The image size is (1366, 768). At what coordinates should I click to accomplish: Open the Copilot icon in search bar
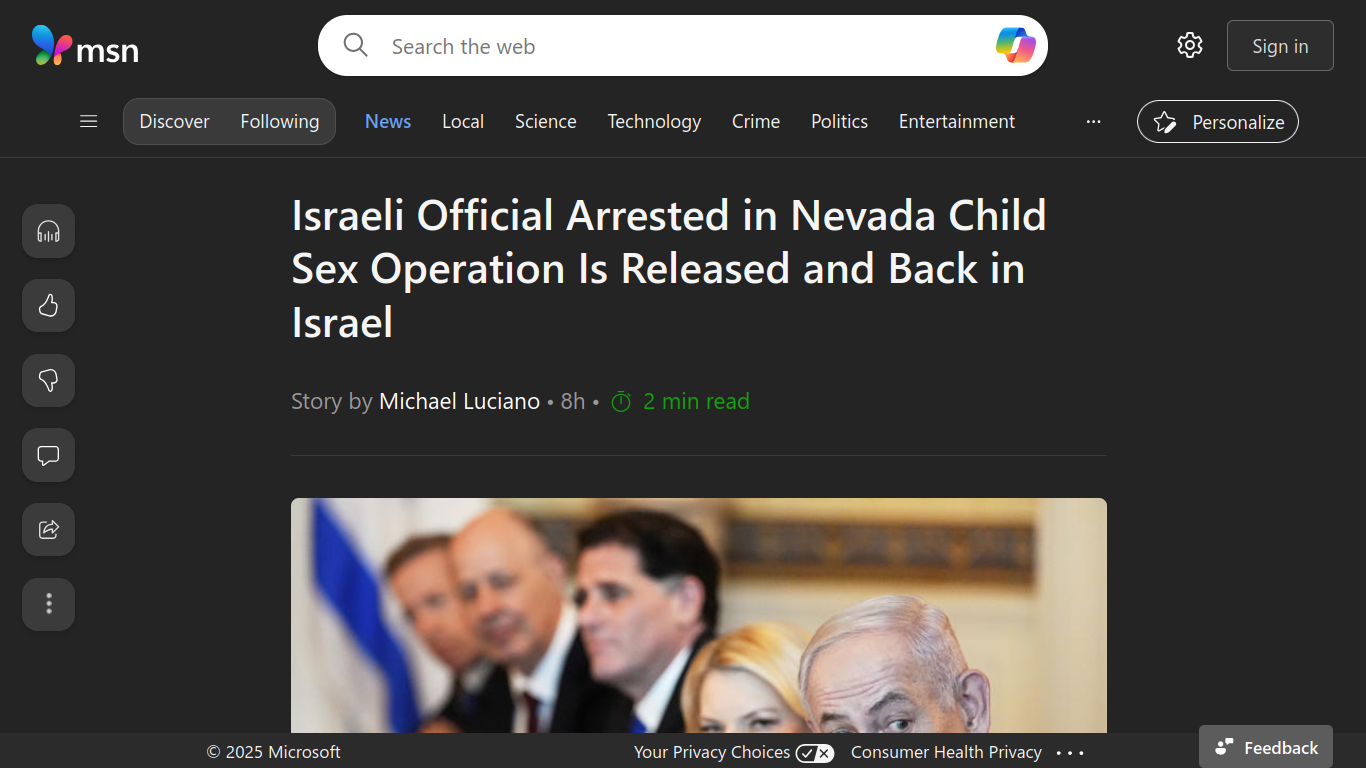[1015, 46]
